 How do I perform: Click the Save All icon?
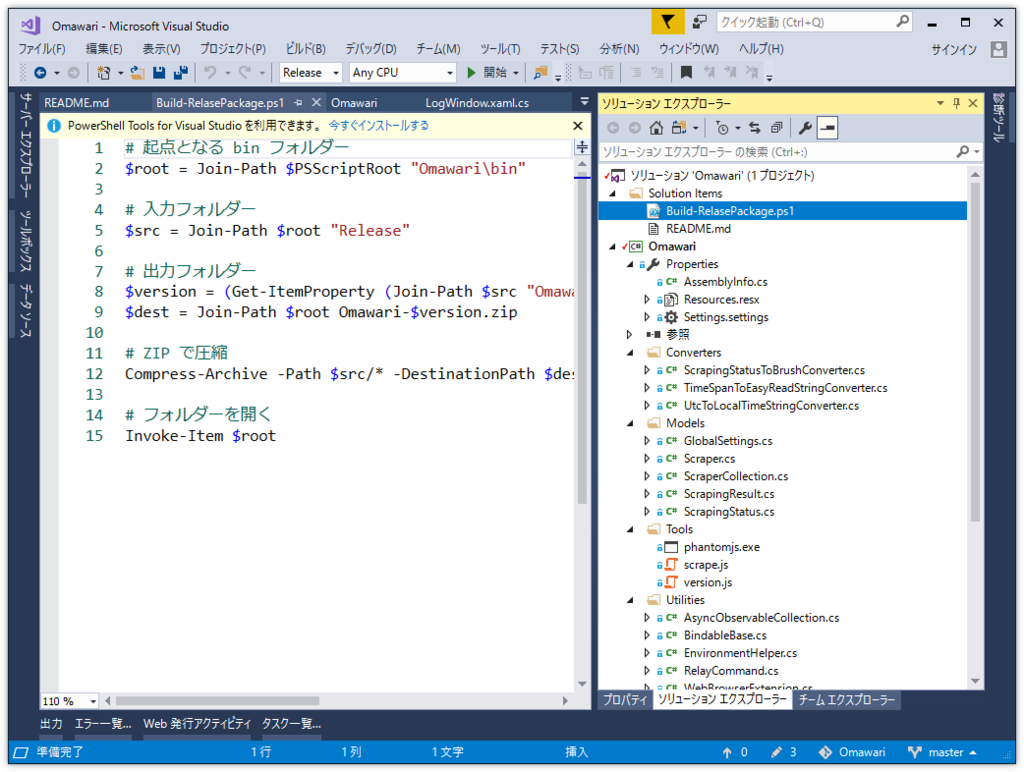click(180, 72)
